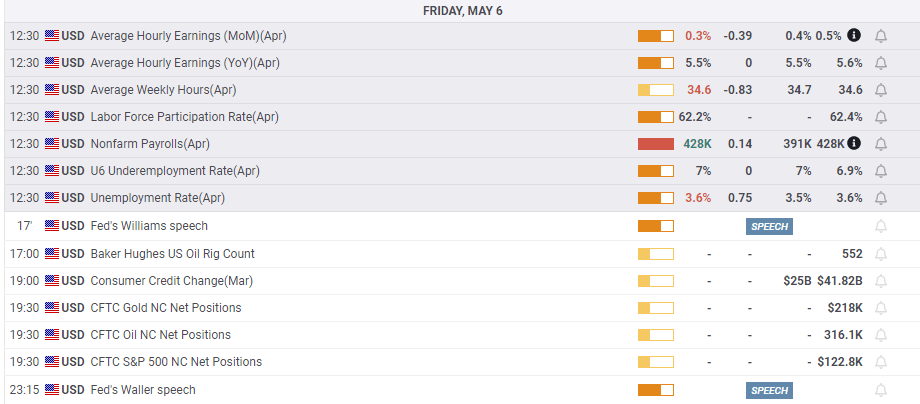Click the bell icon for Nonfarm Payrolls
920x404 pixels.
point(881,144)
